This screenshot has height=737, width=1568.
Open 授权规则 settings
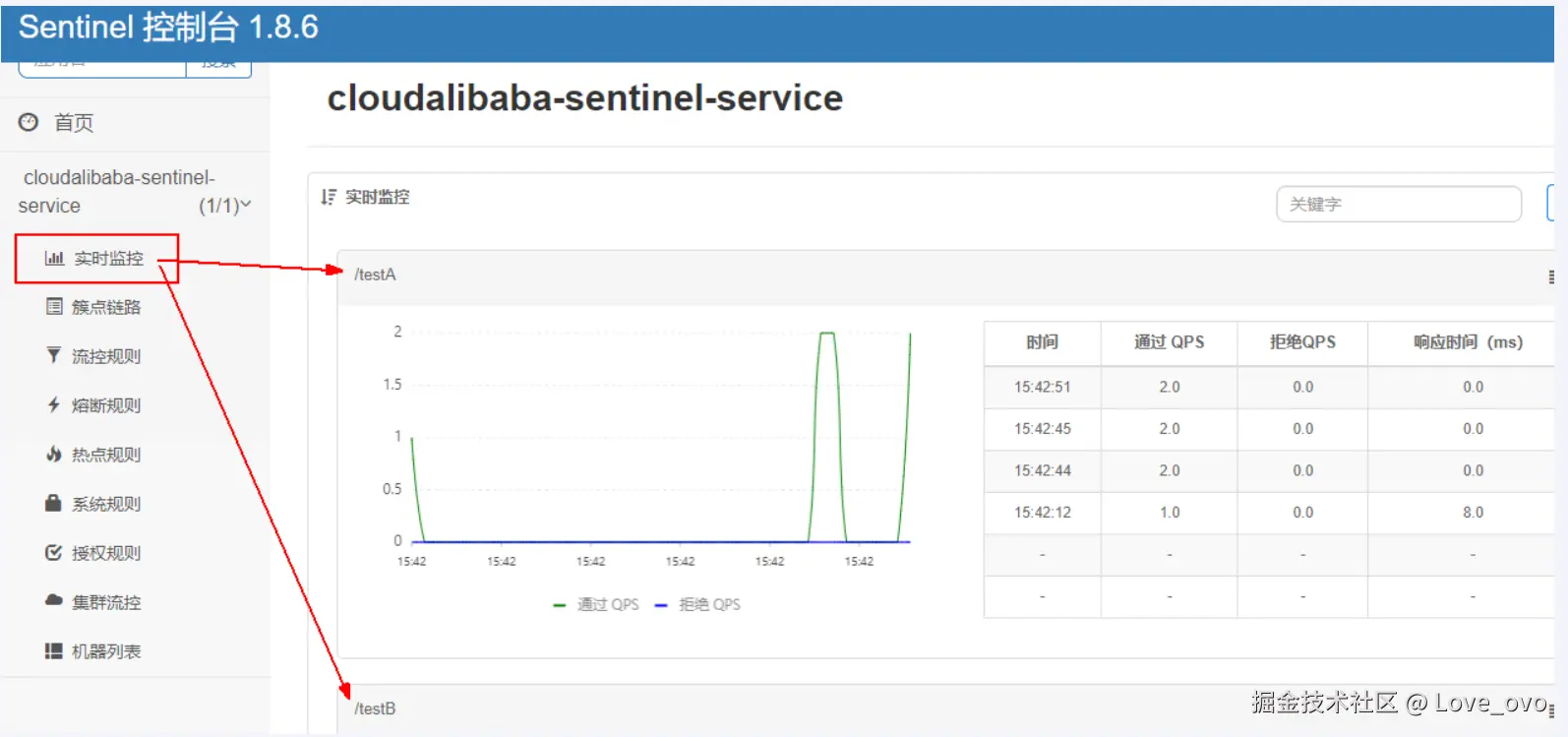[x=106, y=553]
